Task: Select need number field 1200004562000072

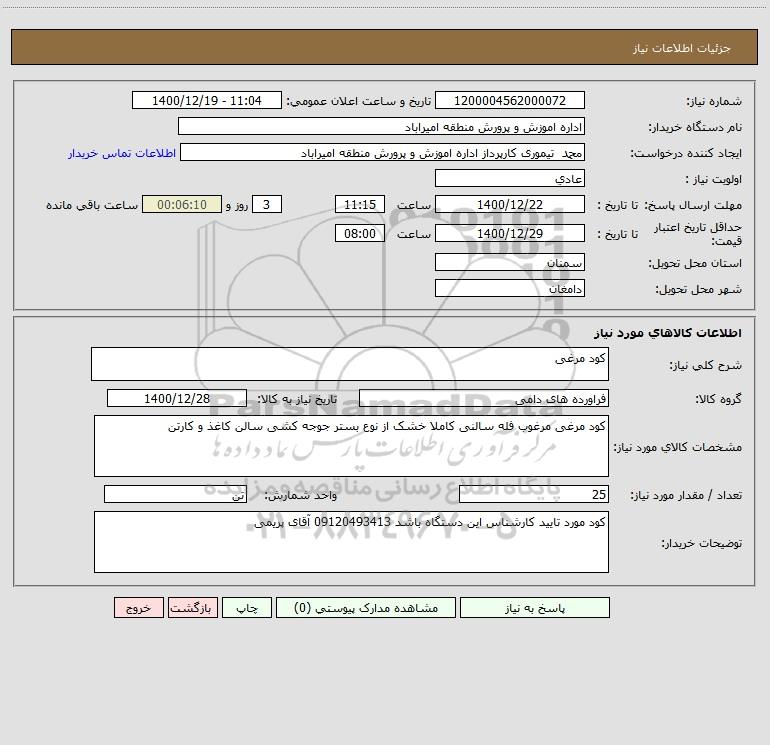Action: pos(510,100)
